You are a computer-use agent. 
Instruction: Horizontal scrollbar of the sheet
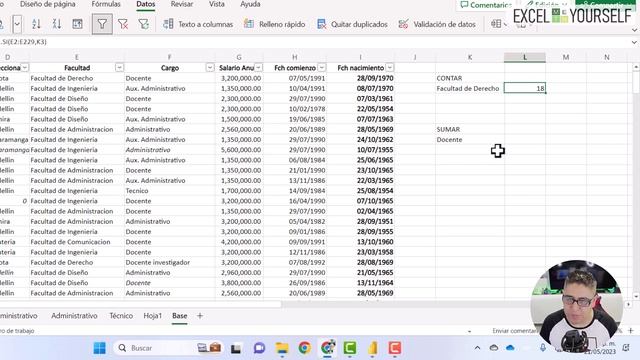coord(141,304)
